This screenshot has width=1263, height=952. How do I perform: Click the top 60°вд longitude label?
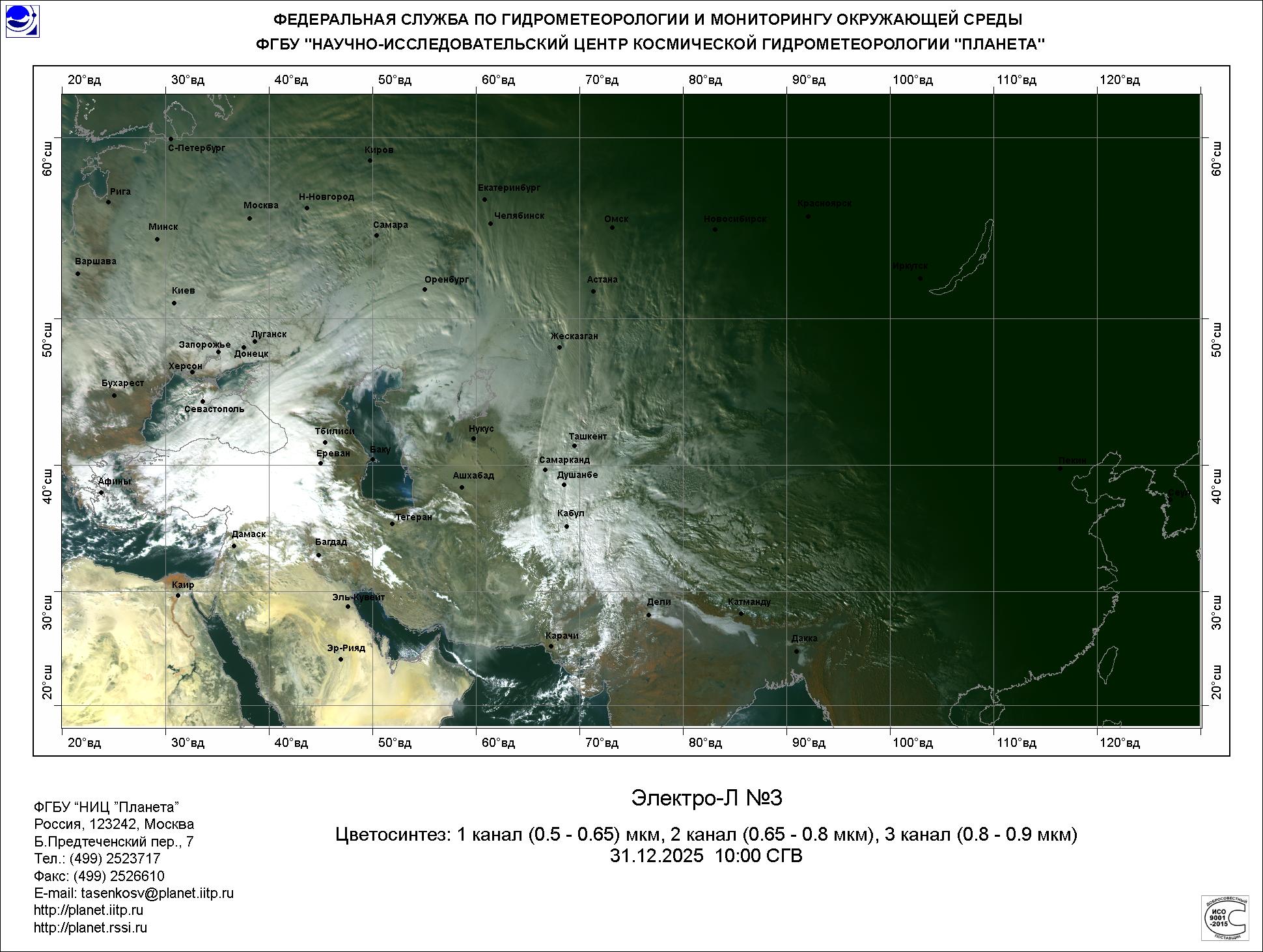(498, 80)
